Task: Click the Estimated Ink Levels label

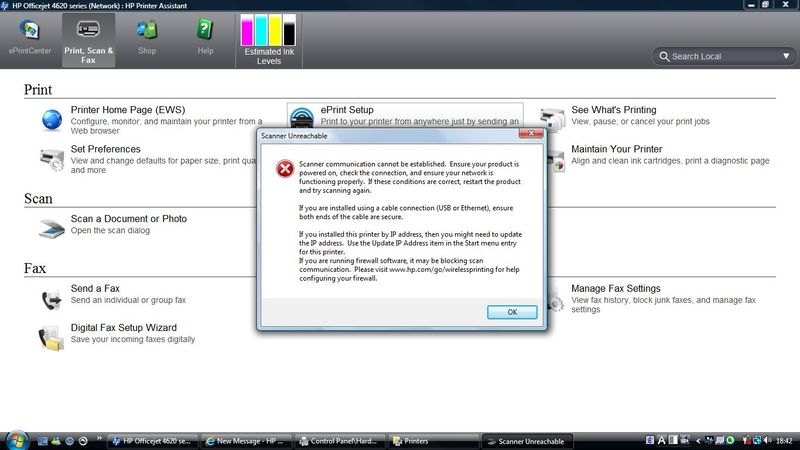Action: [x=269, y=56]
